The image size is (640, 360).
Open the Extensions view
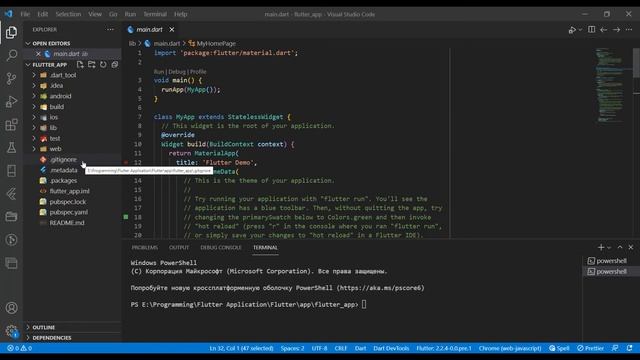(x=11, y=124)
